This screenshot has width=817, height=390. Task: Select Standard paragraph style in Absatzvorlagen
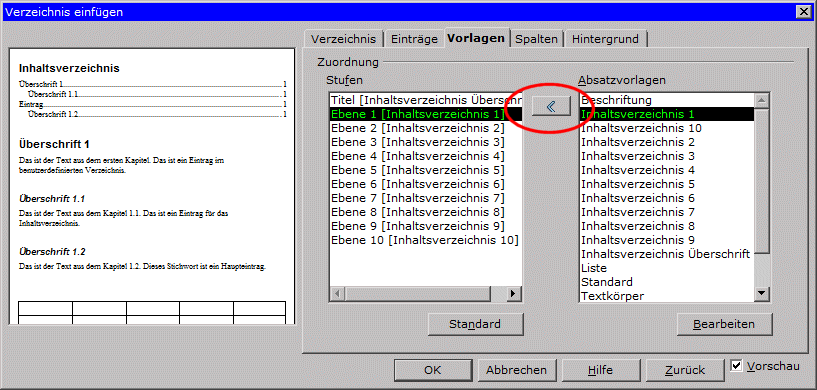click(667, 282)
